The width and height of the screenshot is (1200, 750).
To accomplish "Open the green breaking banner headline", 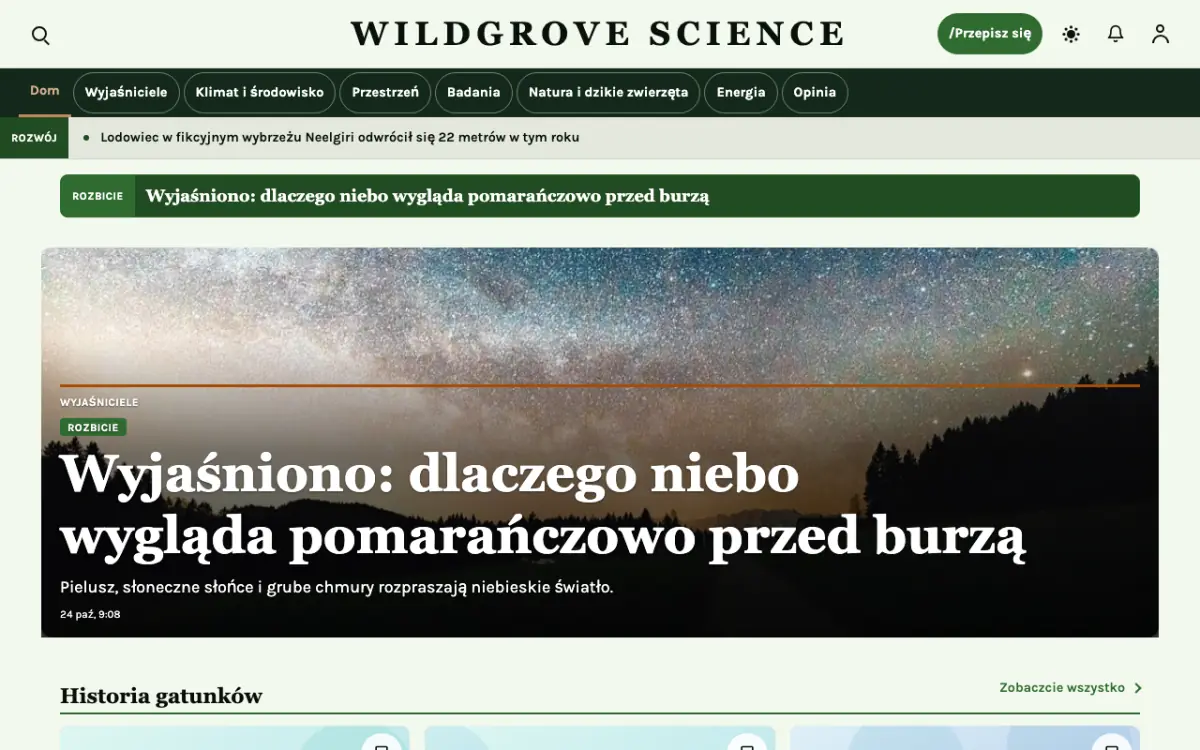I will point(428,196).
